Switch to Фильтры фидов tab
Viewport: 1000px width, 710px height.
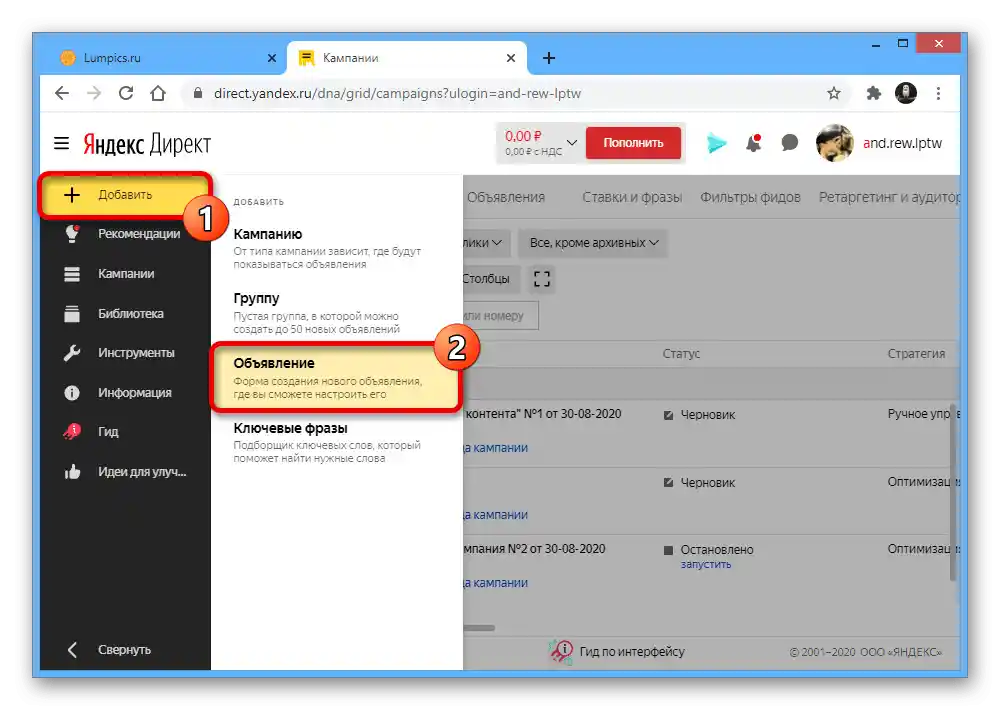[750, 197]
